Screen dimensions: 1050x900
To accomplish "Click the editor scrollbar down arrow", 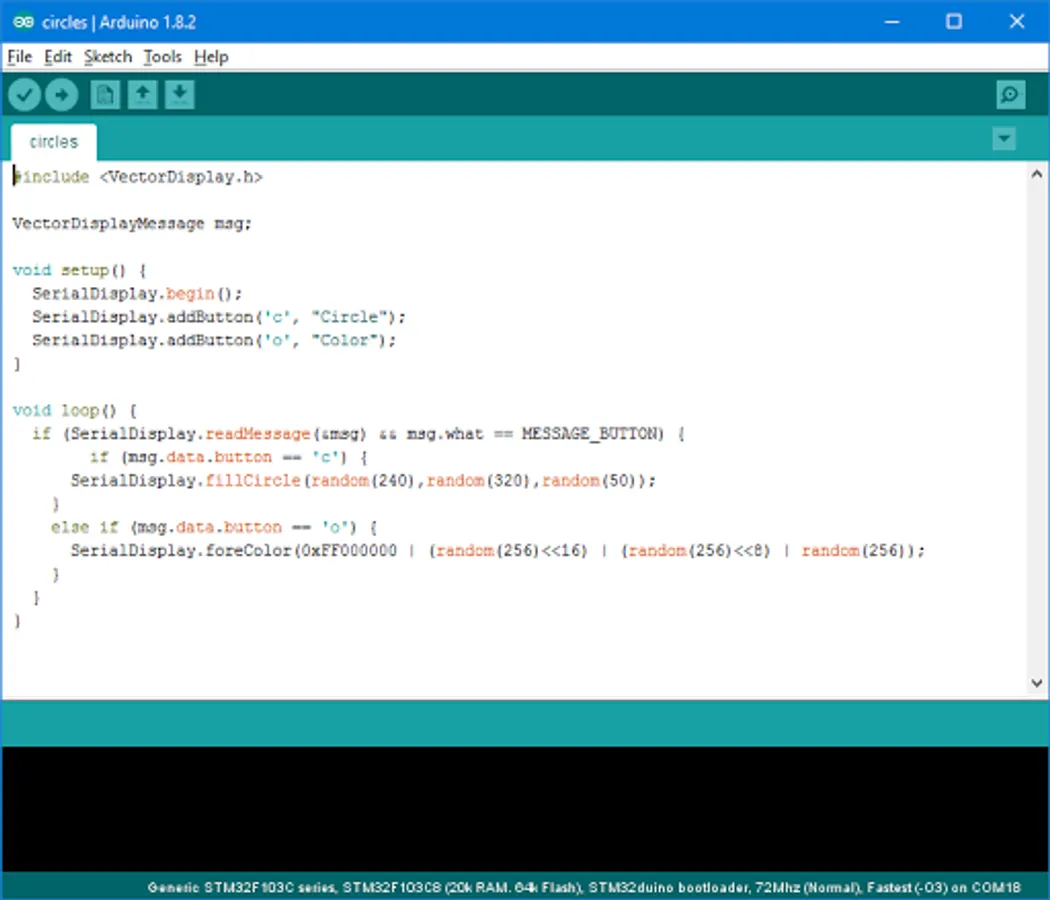I will [x=1037, y=683].
